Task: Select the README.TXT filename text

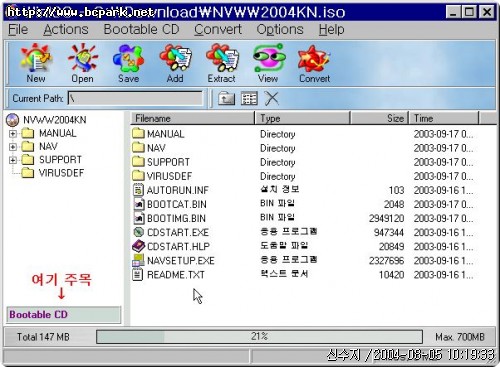Action: click(x=176, y=275)
